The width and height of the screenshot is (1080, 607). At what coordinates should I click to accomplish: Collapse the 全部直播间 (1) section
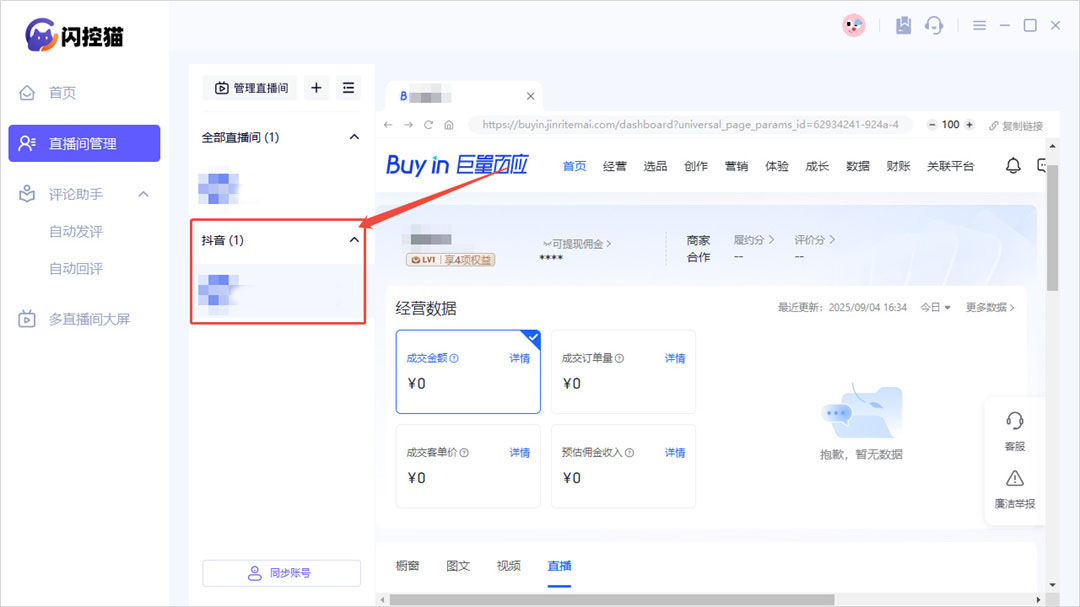353,137
